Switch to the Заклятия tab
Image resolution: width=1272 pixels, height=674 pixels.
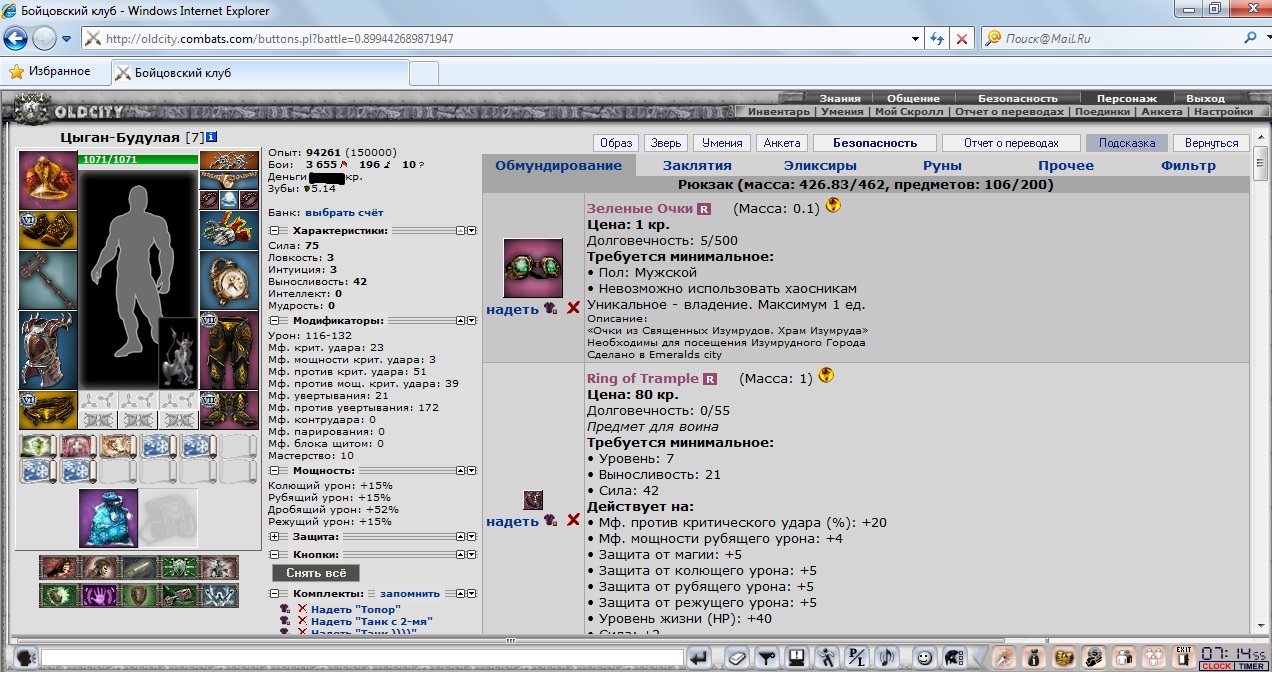pos(698,166)
